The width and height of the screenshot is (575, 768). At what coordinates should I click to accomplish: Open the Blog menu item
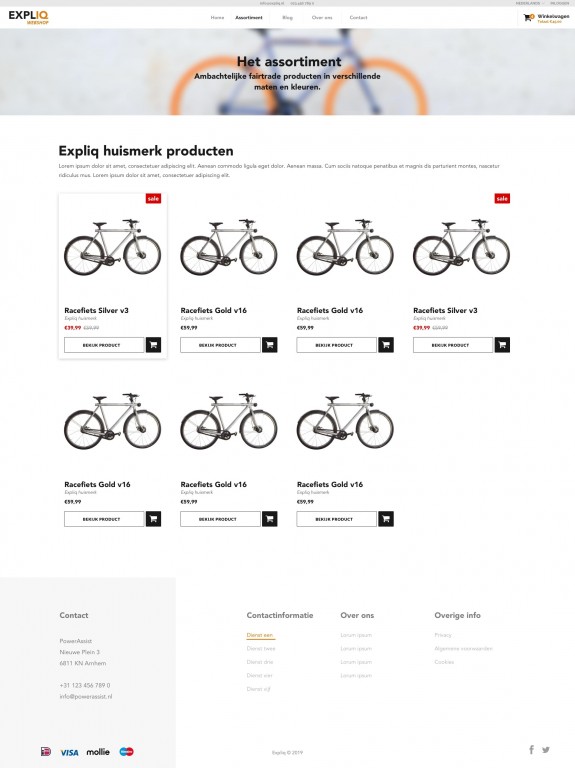tap(288, 18)
